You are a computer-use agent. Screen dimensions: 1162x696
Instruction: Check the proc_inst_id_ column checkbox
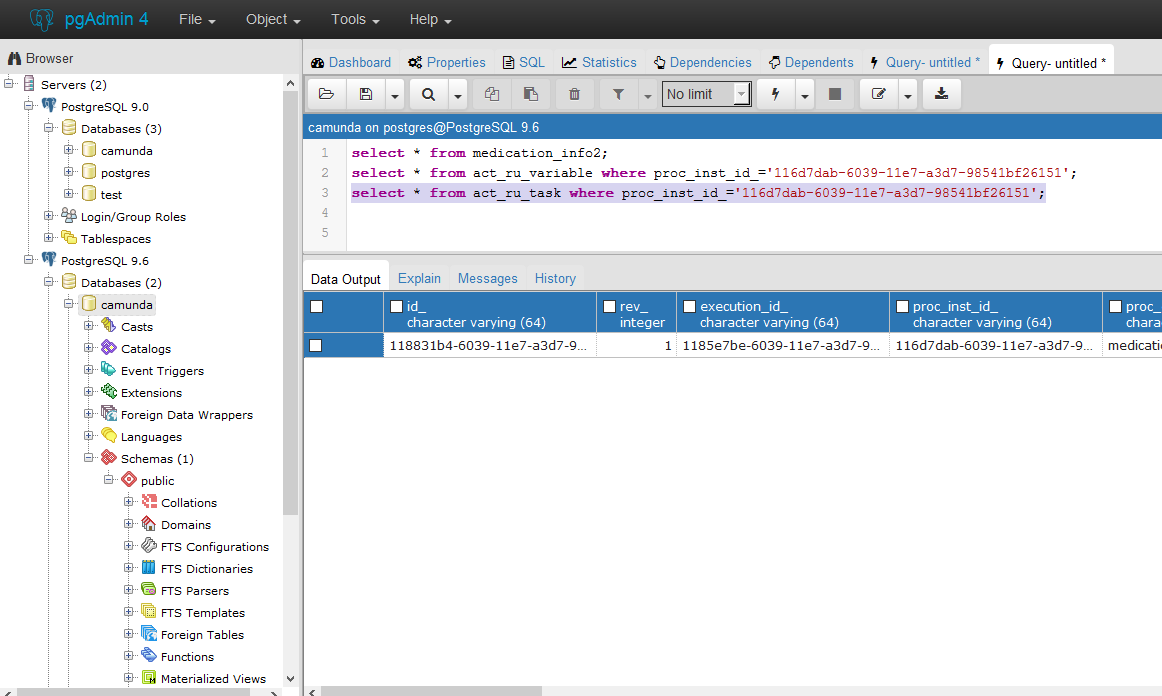click(902, 306)
